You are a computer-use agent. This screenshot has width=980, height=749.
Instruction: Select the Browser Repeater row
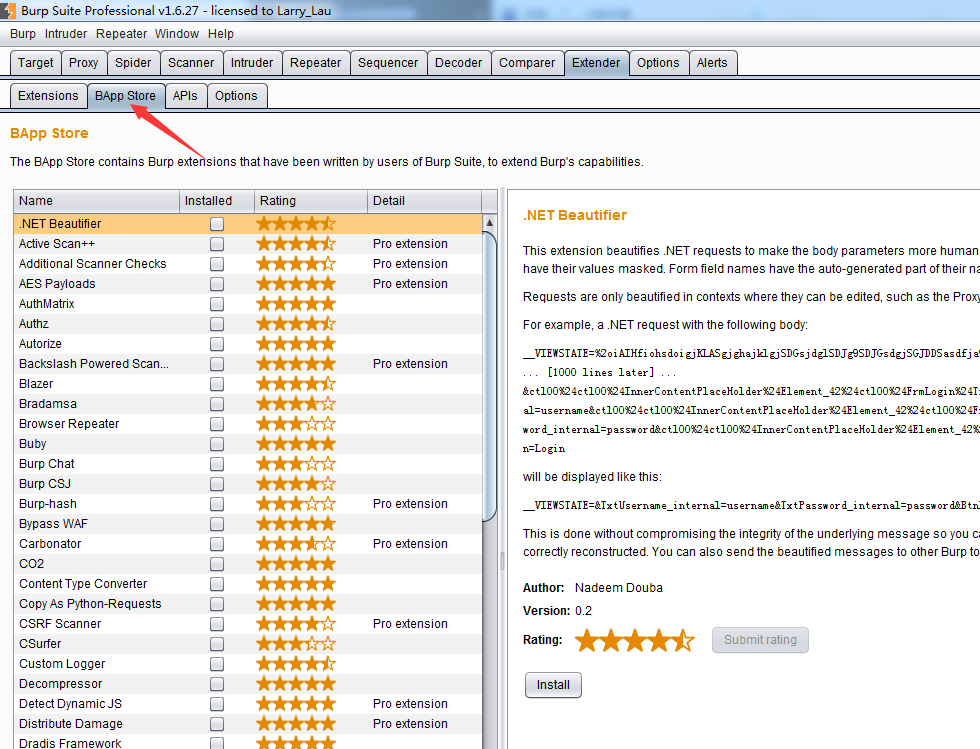pyautogui.click(x=248, y=424)
